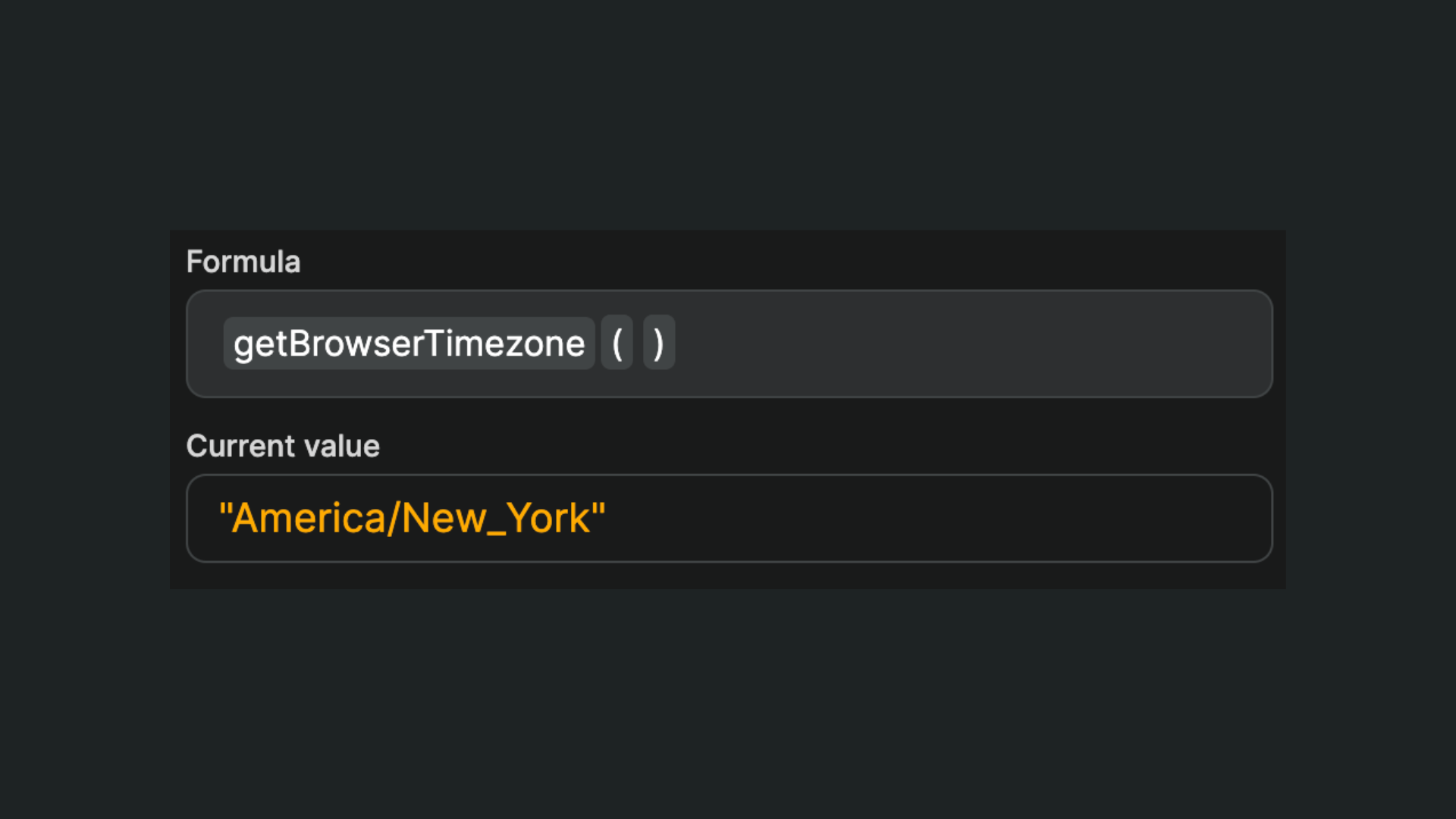1456x819 pixels.
Task: Click the getBrowserTimezone pill to edit it
Action: click(408, 343)
